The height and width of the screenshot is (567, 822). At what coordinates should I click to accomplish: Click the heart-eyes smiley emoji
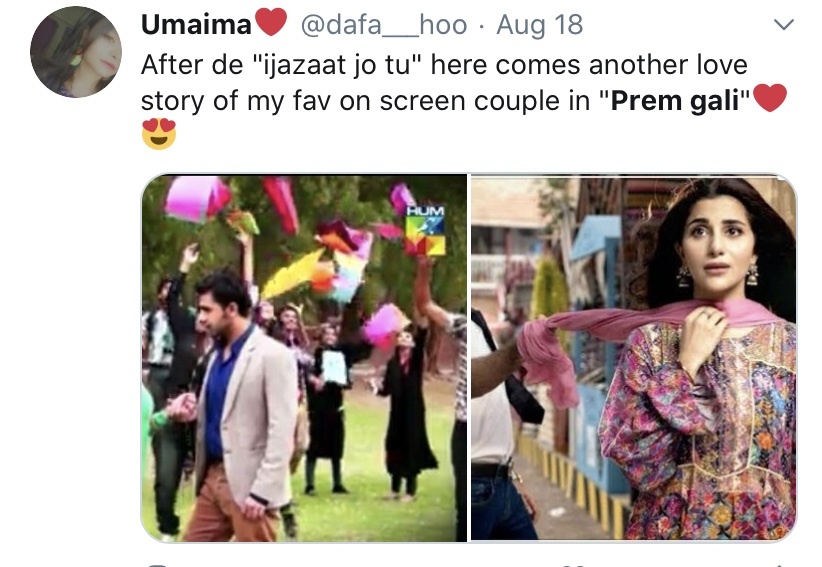point(159,134)
